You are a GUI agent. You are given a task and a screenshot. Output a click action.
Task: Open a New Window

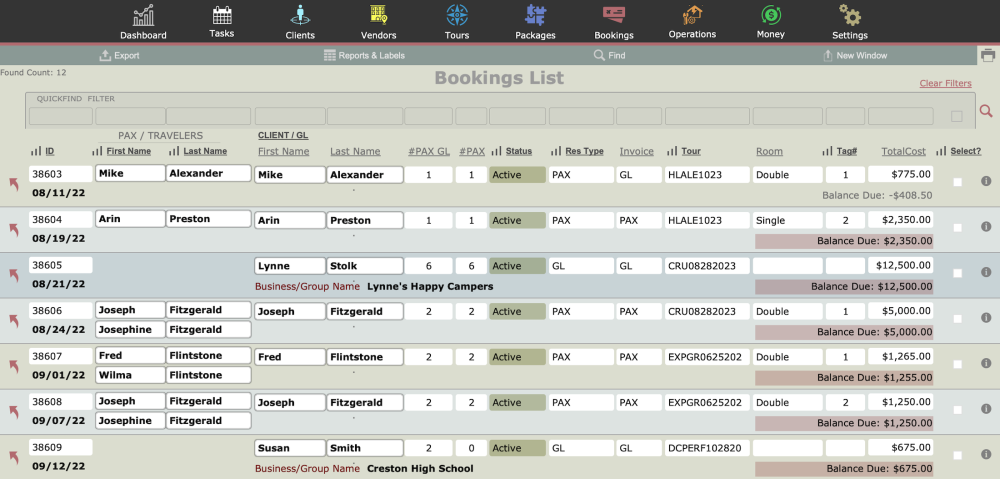pyautogui.click(x=855, y=55)
